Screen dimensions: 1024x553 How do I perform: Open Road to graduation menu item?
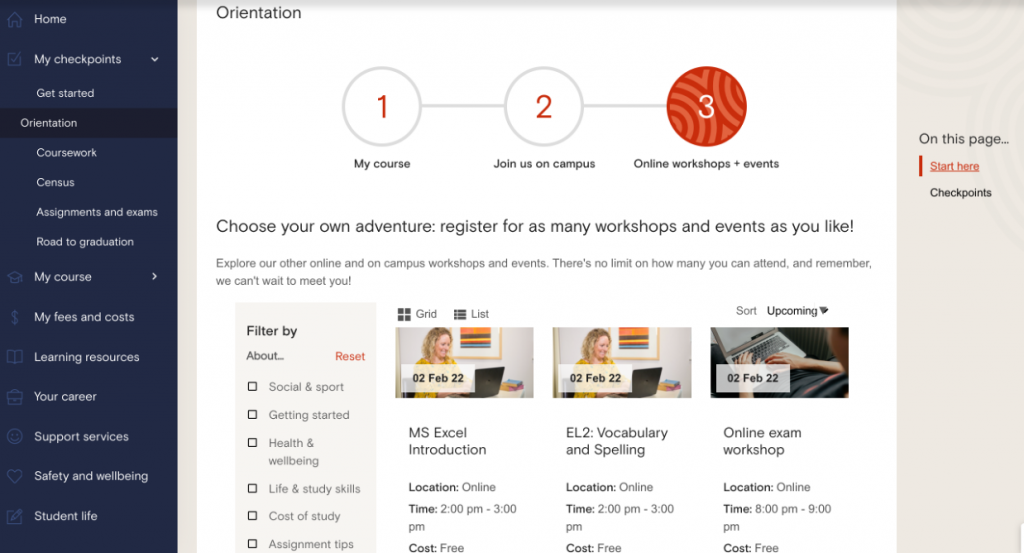85,242
